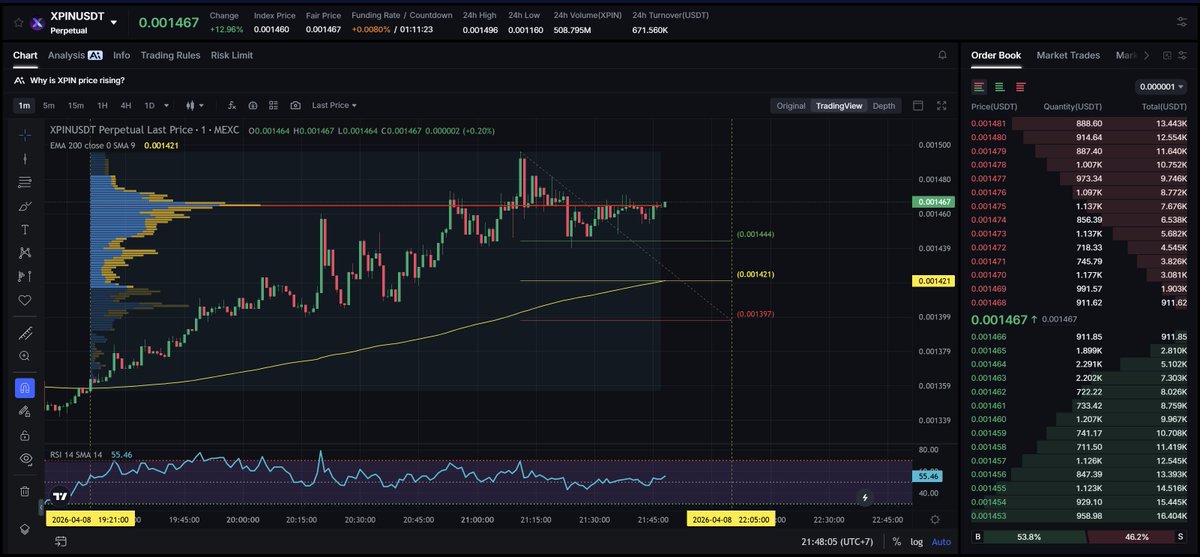Screen dimensions: 1200x557
Task: Open the Risk Limit tab
Action: coord(231,55)
